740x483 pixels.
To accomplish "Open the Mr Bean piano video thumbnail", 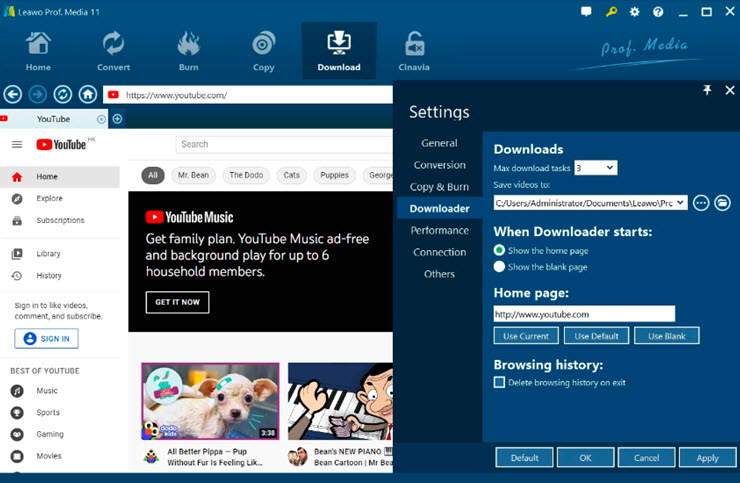I will [340, 401].
